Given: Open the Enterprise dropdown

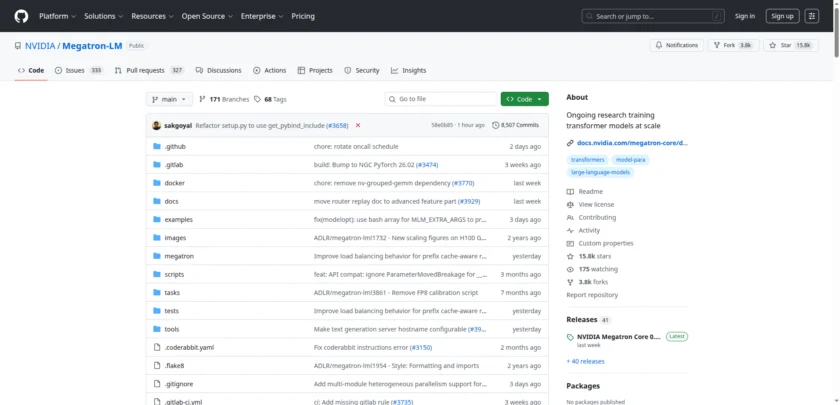Looking at the screenshot, I should point(261,16).
